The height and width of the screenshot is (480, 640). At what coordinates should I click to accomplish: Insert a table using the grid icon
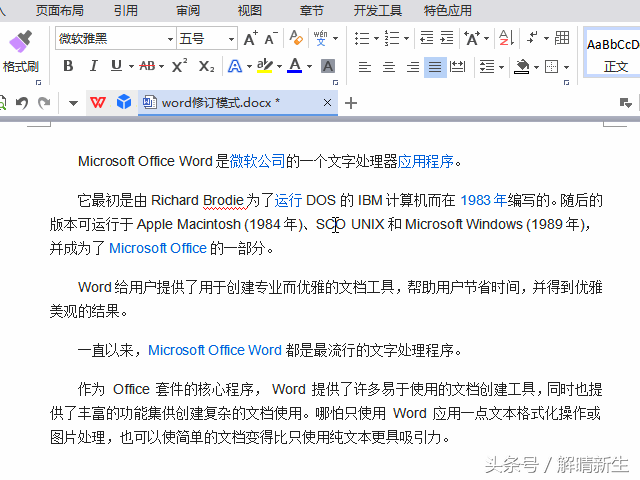point(562,38)
